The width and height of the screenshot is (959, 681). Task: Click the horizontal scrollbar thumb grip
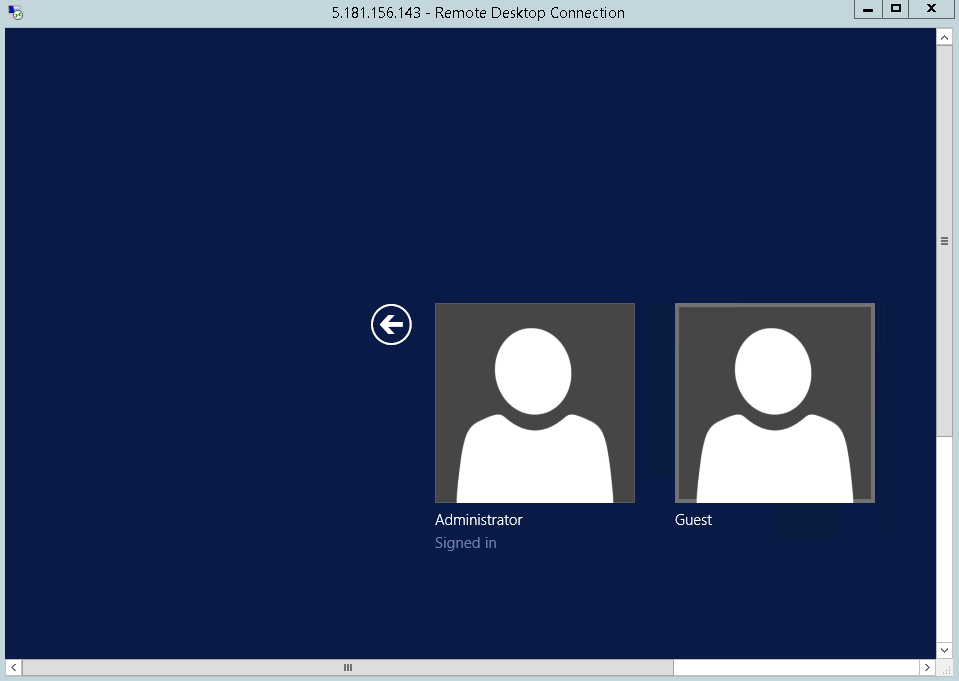pyautogui.click(x=347, y=667)
